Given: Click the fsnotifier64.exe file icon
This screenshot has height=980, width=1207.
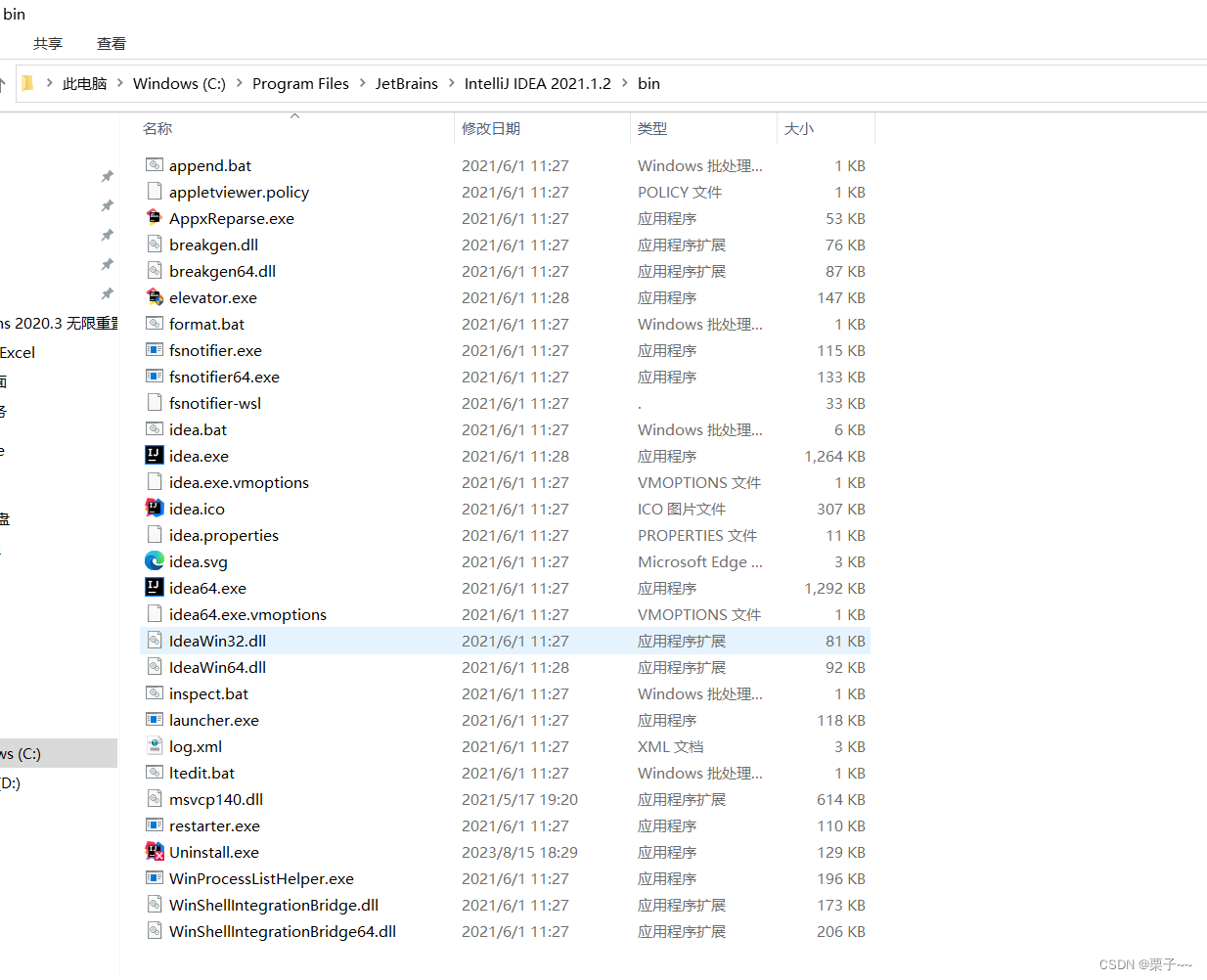Looking at the screenshot, I should (155, 377).
